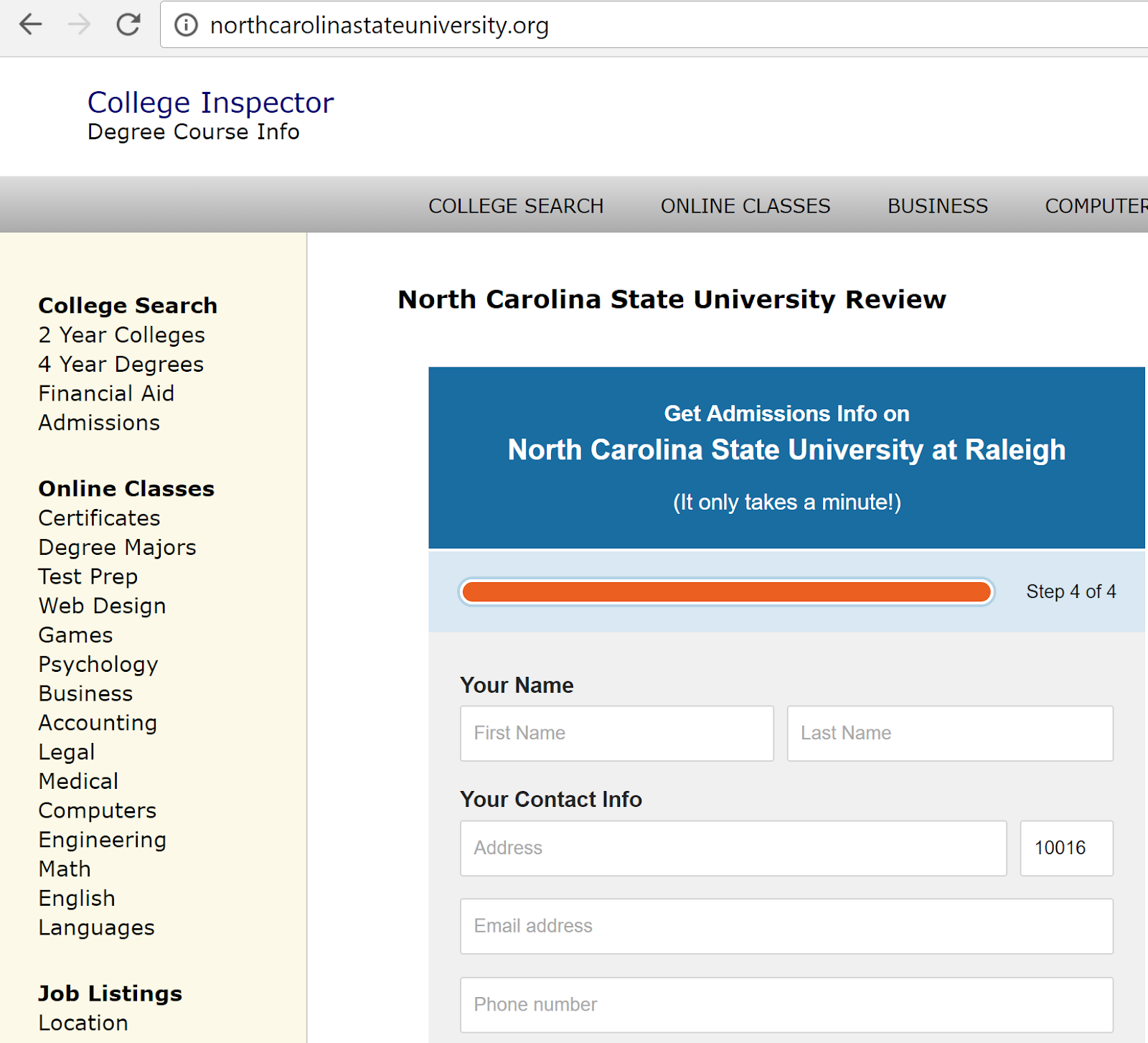Screen dimensions: 1148x1043
Task: Click 'North Carolina State University at Raleigh' banner text
Action: [x=786, y=450]
